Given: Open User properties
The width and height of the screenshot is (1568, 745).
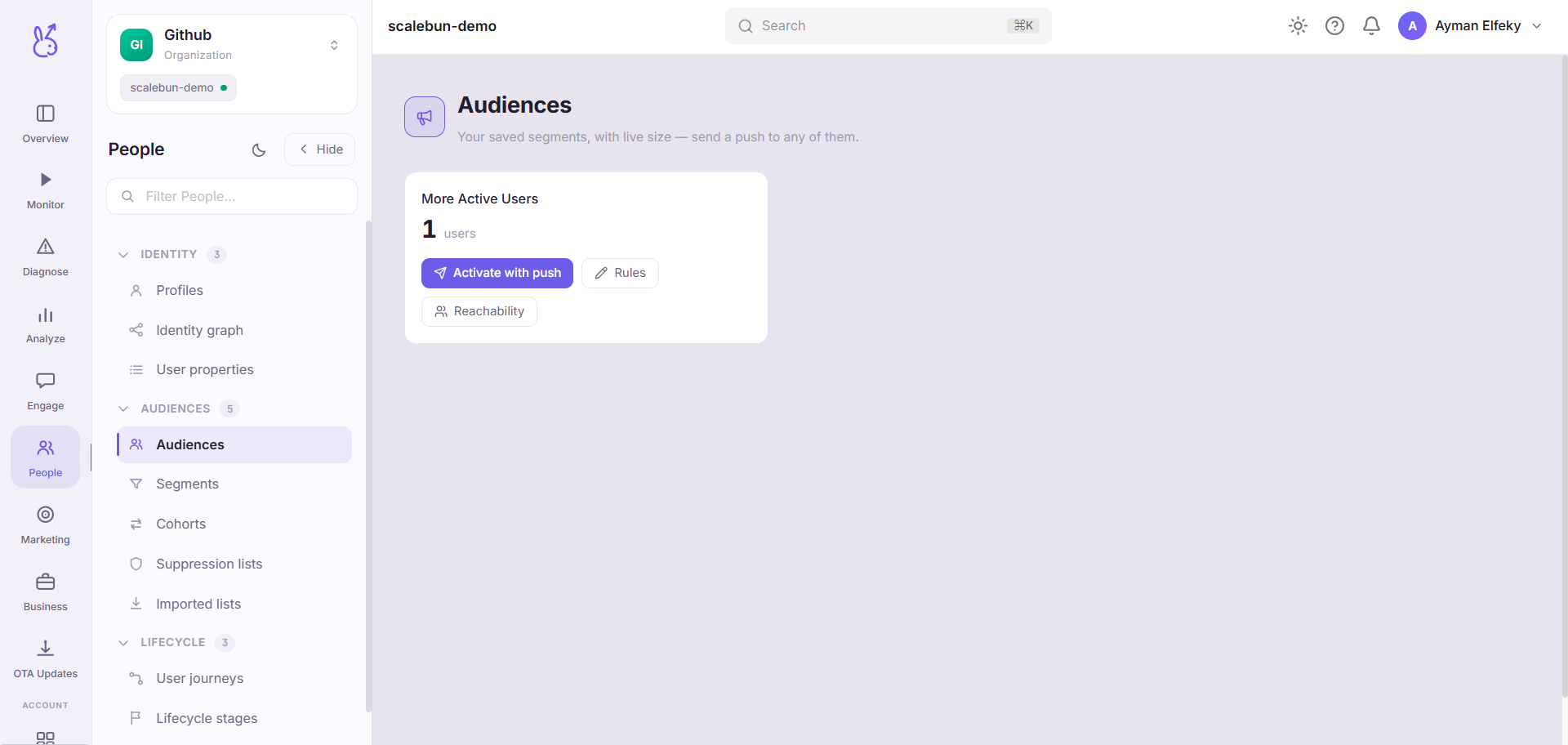Looking at the screenshot, I should tap(234, 370).
